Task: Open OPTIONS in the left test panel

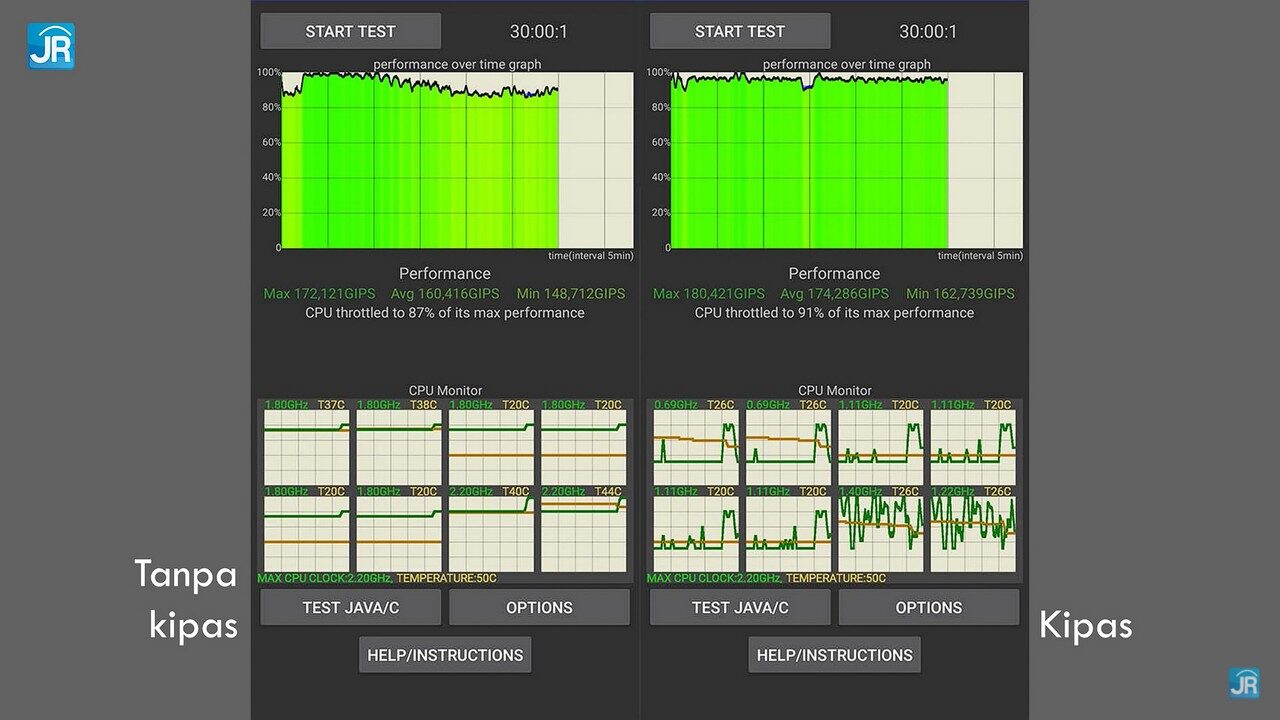Action: 539,607
